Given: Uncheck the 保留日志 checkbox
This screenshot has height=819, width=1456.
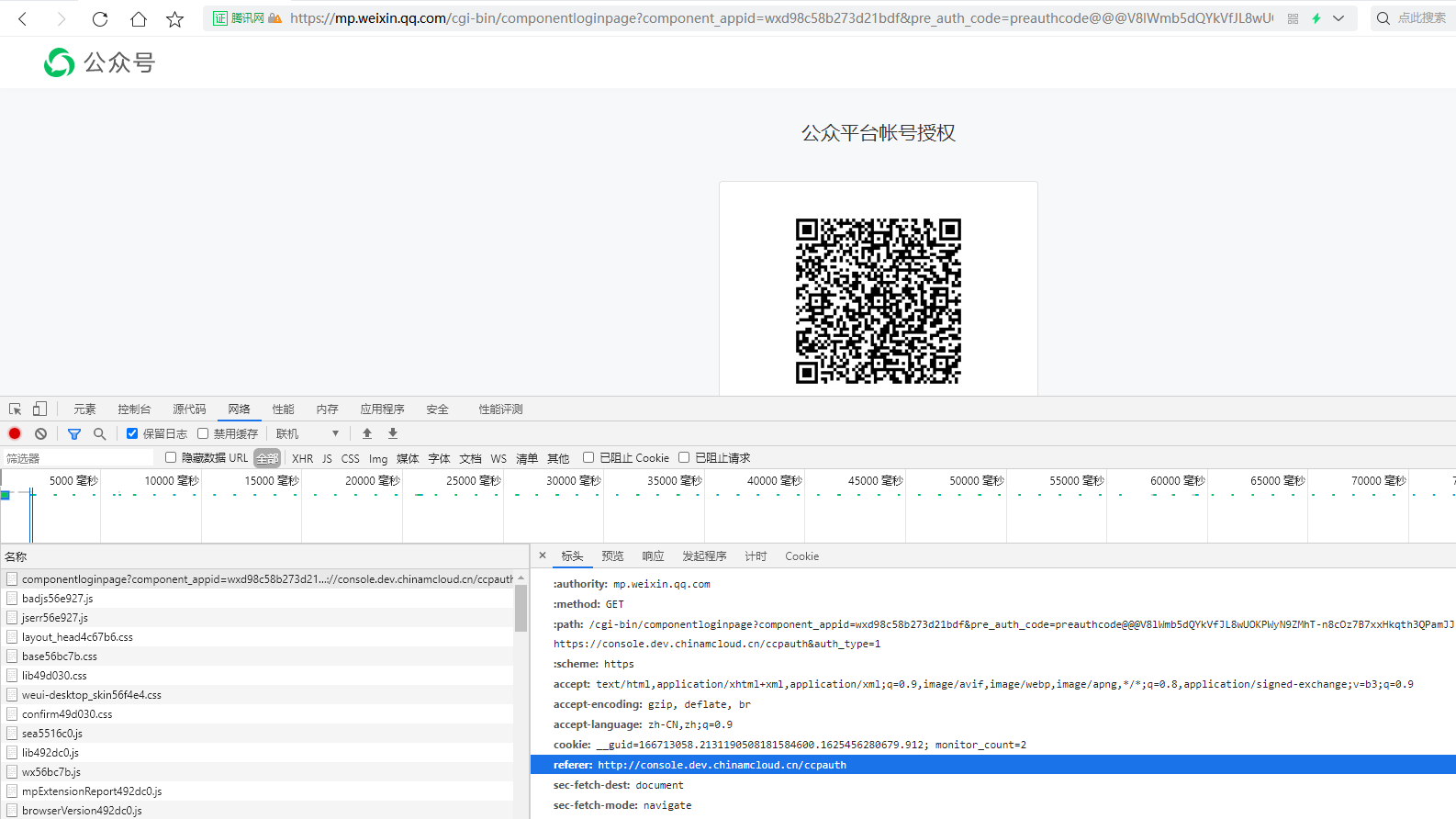Looking at the screenshot, I should (132, 433).
